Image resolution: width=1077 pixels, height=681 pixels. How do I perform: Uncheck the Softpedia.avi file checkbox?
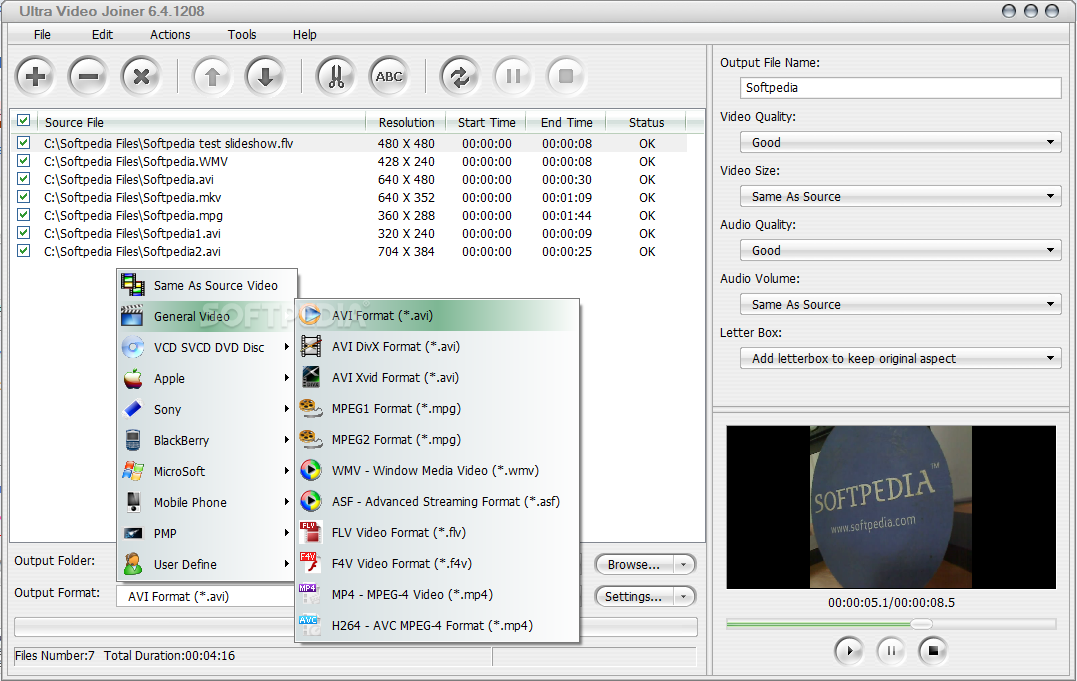(24, 179)
